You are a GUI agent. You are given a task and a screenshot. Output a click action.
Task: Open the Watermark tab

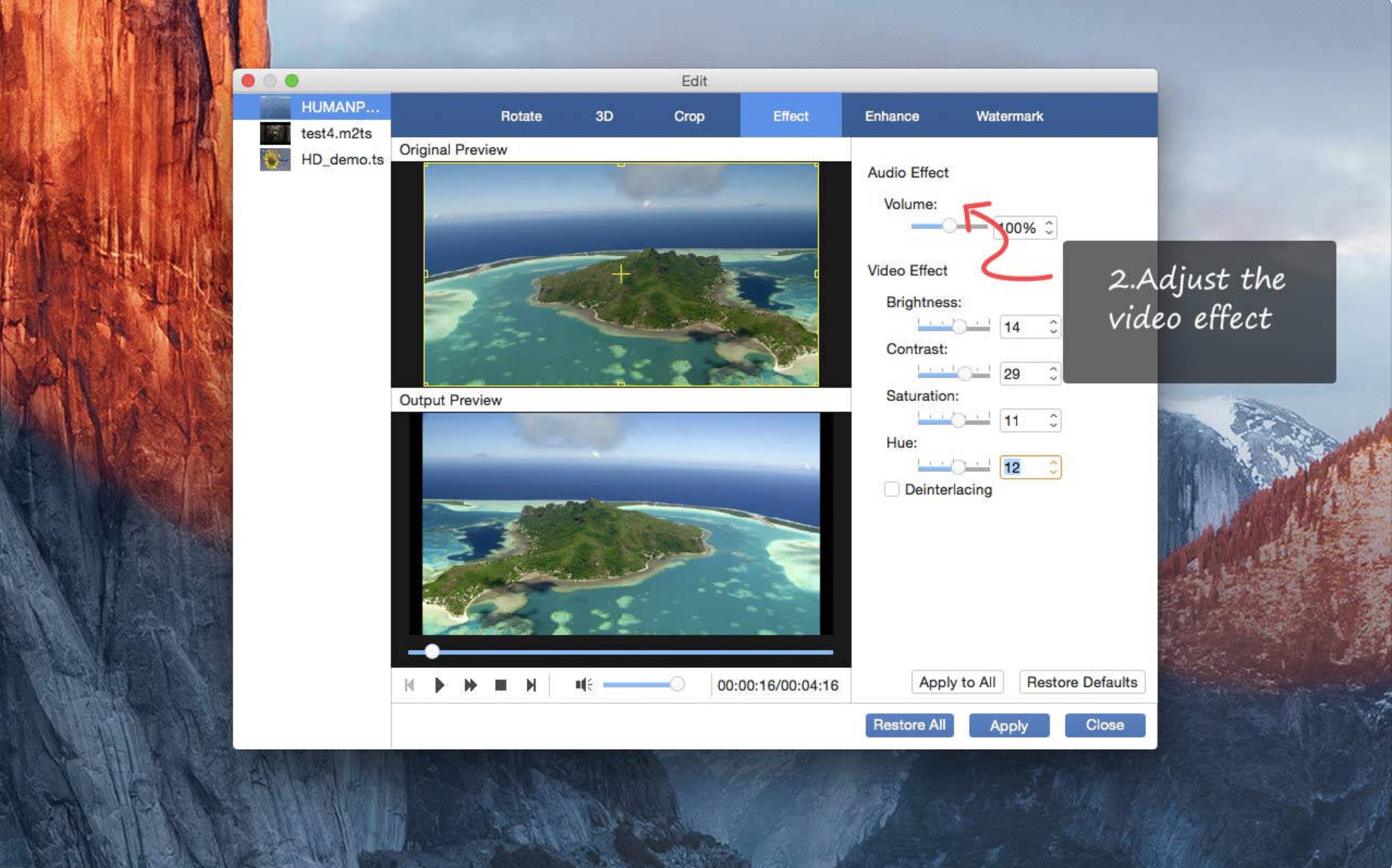tap(1009, 116)
